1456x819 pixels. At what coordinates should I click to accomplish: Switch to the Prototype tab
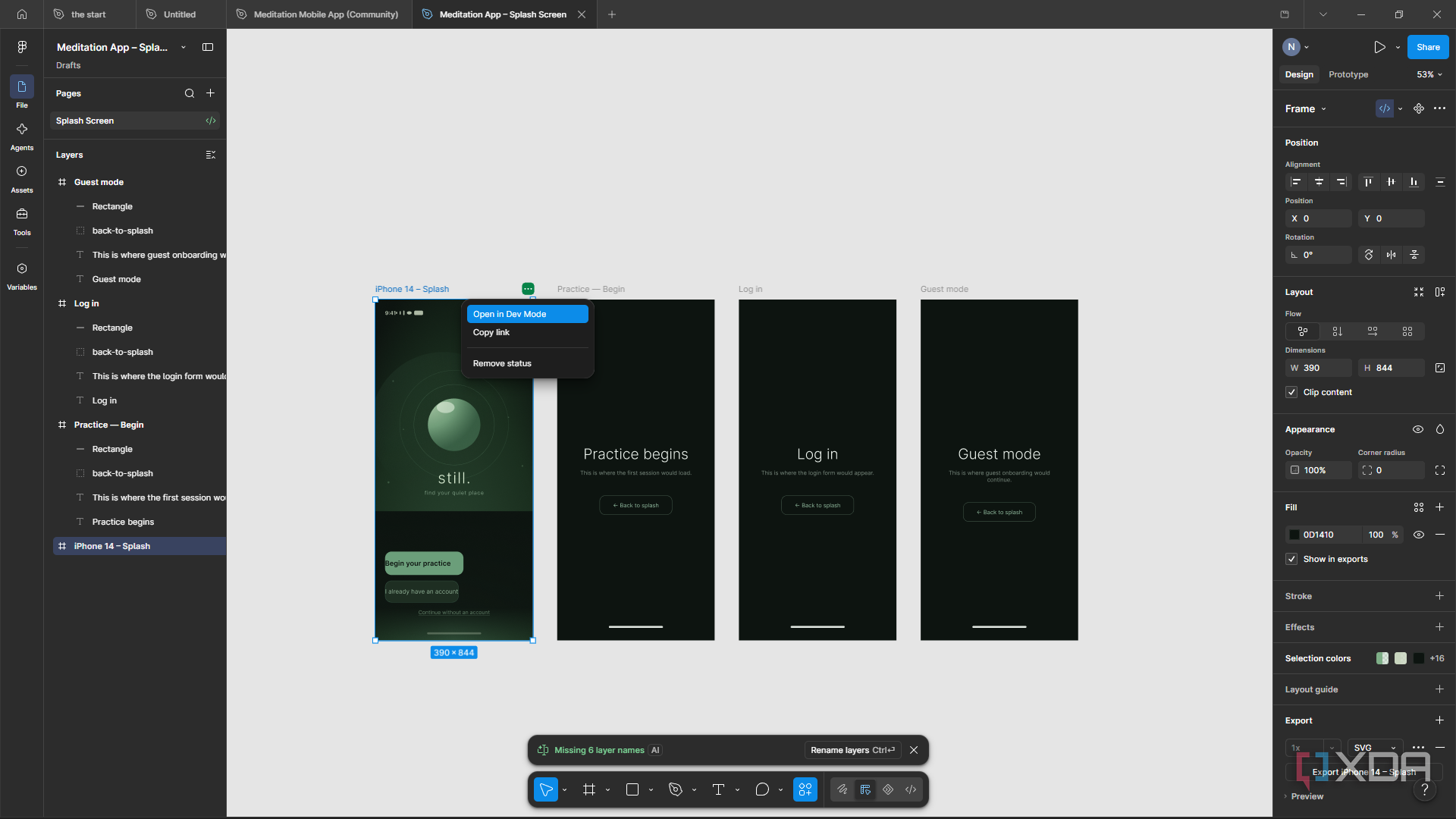pos(1348,74)
